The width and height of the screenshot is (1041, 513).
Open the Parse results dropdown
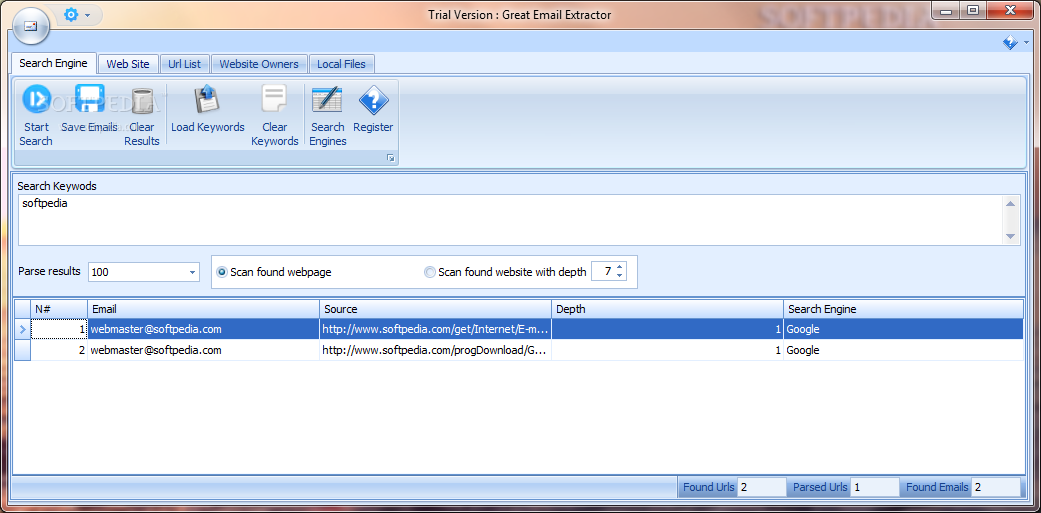tap(193, 272)
